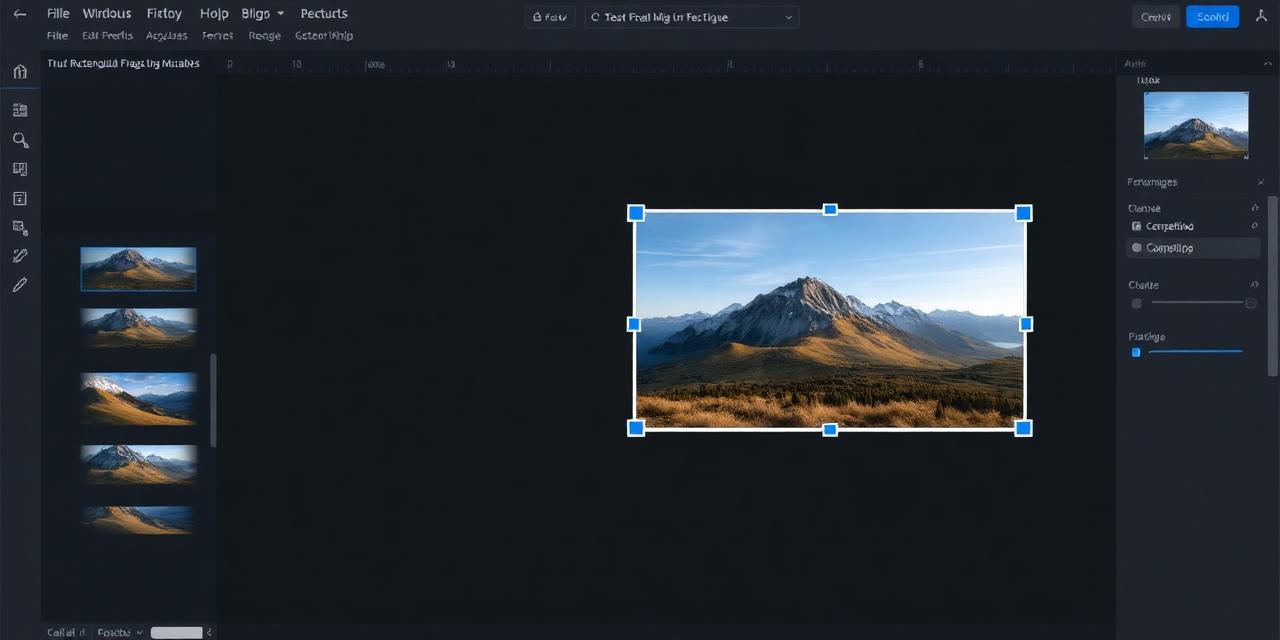Image resolution: width=1280 pixels, height=640 pixels.
Task: Click the blue Send button at top right
Action: pyautogui.click(x=1212, y=16)
